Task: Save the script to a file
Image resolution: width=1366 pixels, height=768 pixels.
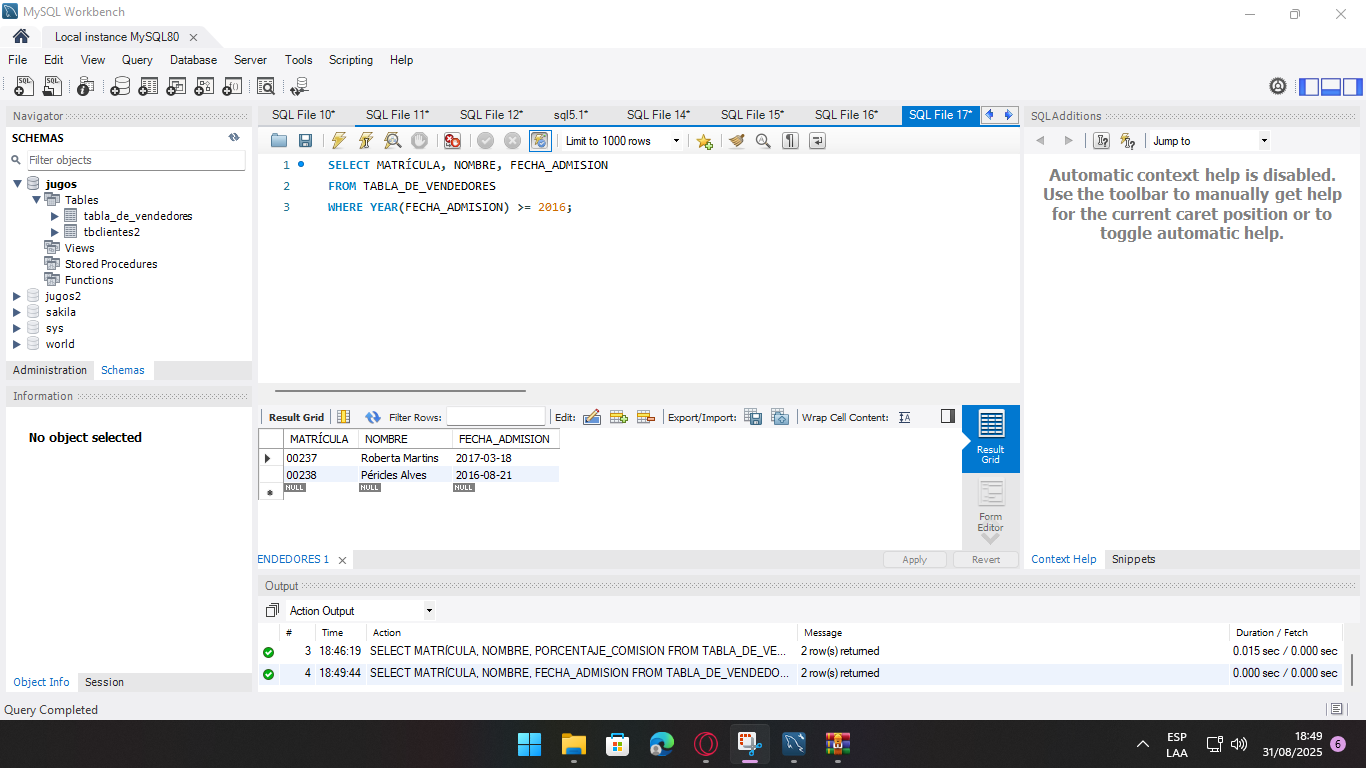Action: (x=305, y=141)
